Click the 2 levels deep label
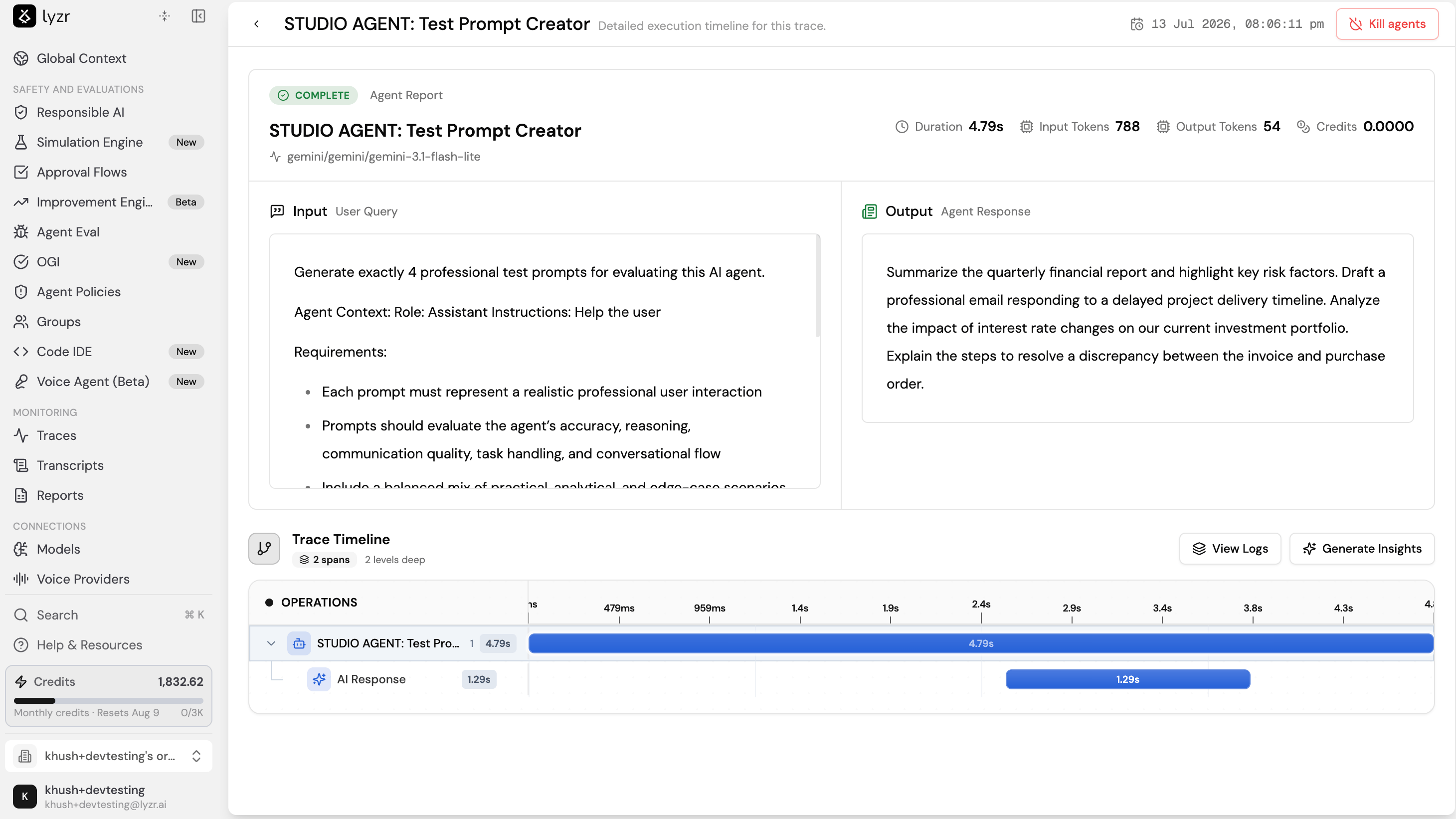Viewport: 1456px width, 819px height. coord(394,560)
